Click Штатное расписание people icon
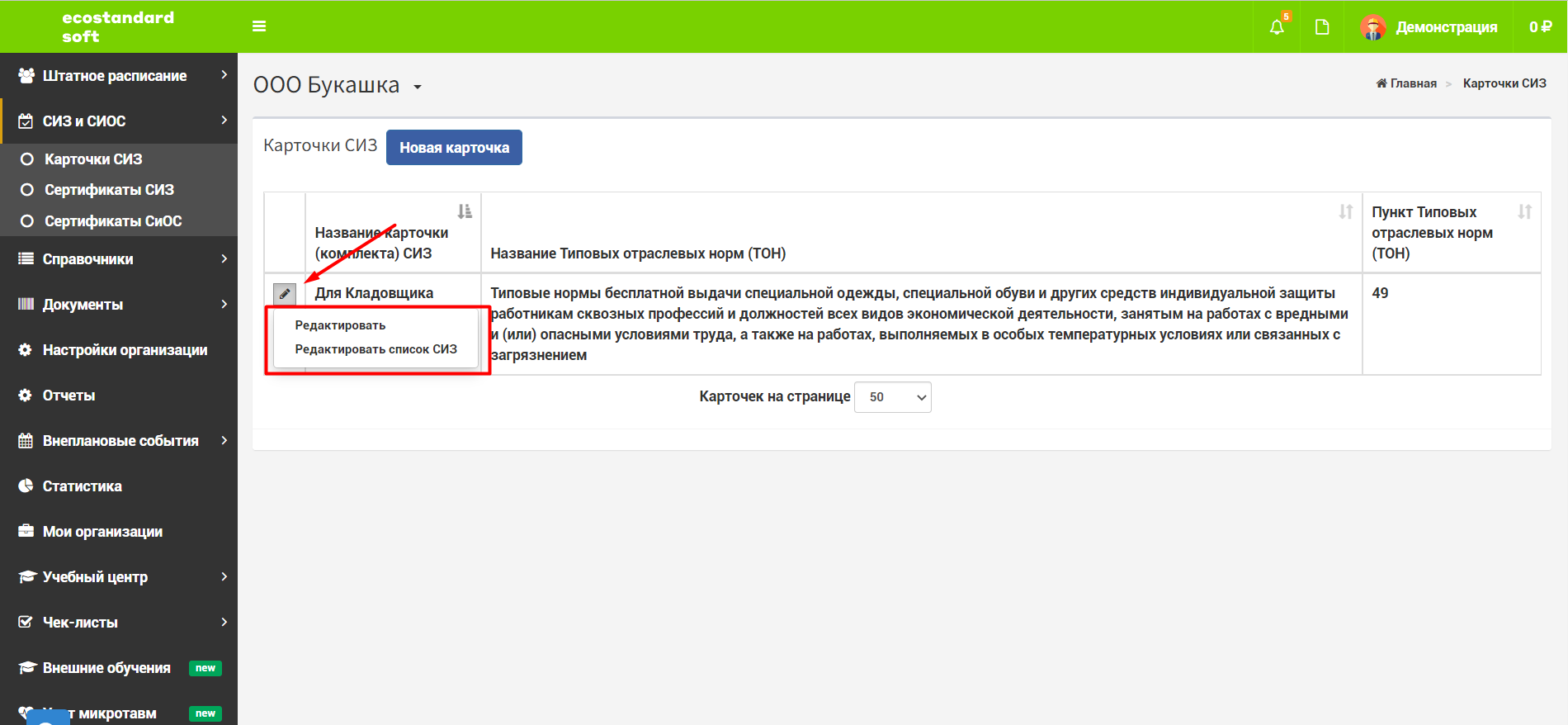Image resolution: width=1568 pixels, height=725 pixels. pos(26,75)
